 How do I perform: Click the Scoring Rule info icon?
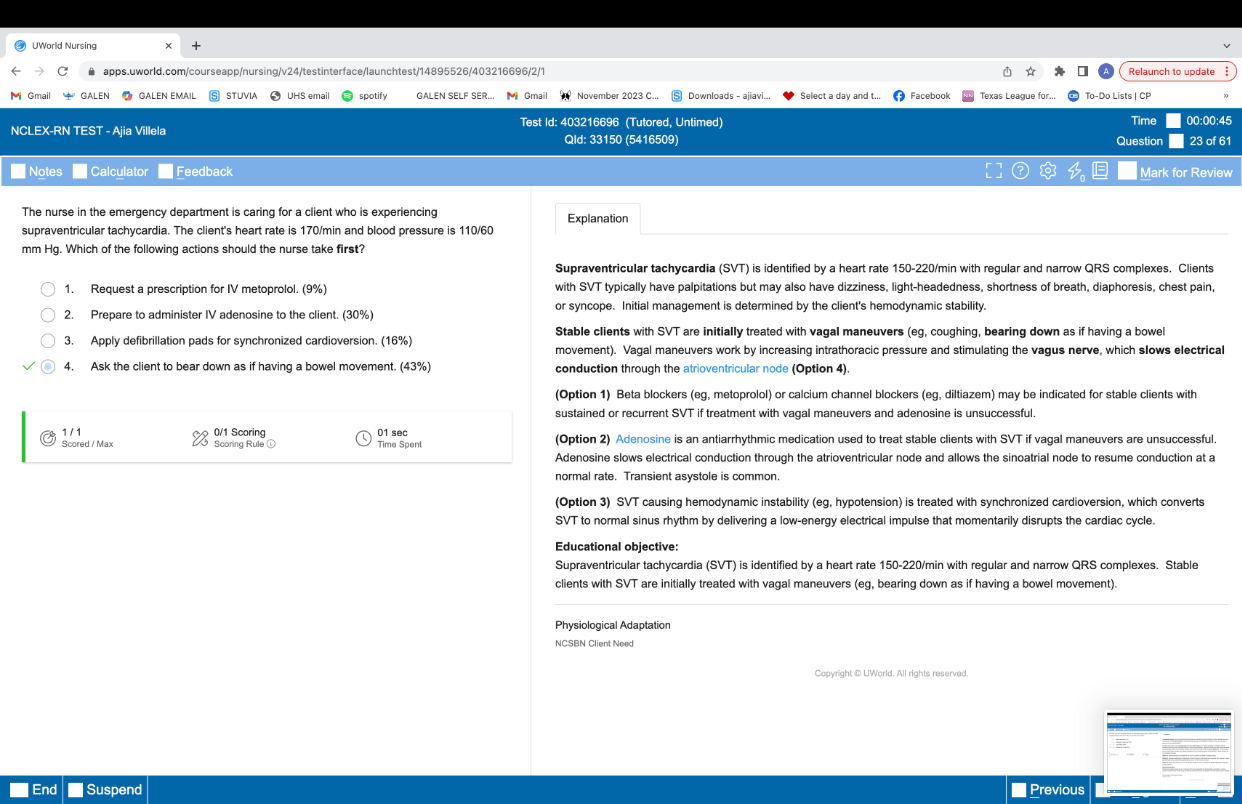(x=271, y=444)
